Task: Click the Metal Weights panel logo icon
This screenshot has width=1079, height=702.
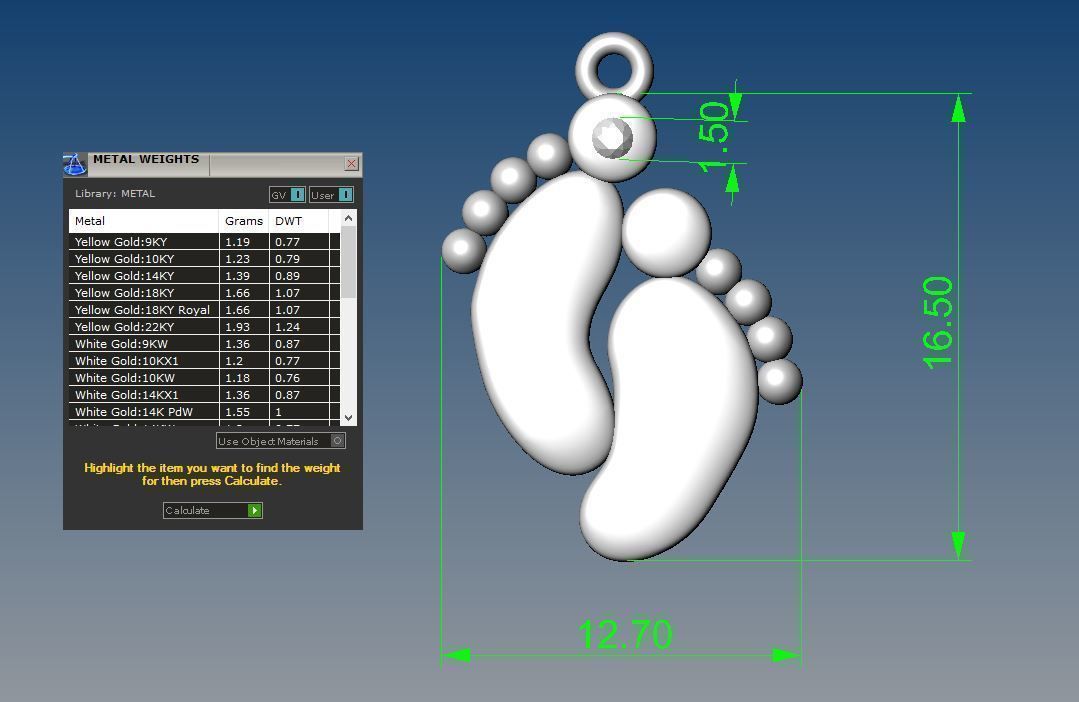Action: click(x=74, y=164)
